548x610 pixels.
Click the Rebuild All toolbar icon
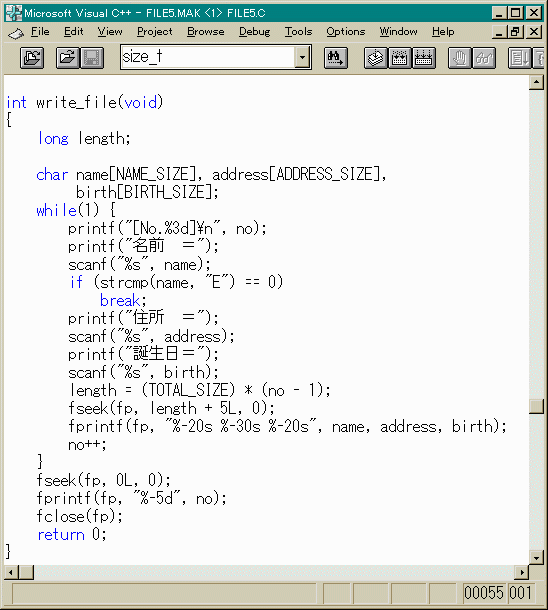[424, 58]
